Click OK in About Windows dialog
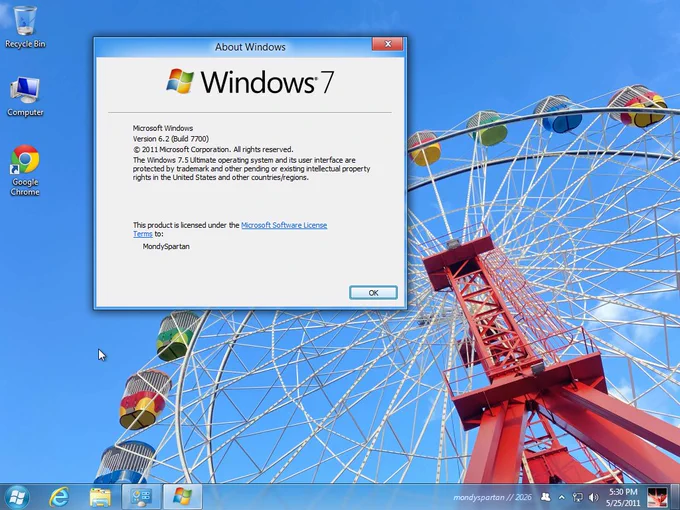Screen dimensions: 680x510 (x=373, y=293)
